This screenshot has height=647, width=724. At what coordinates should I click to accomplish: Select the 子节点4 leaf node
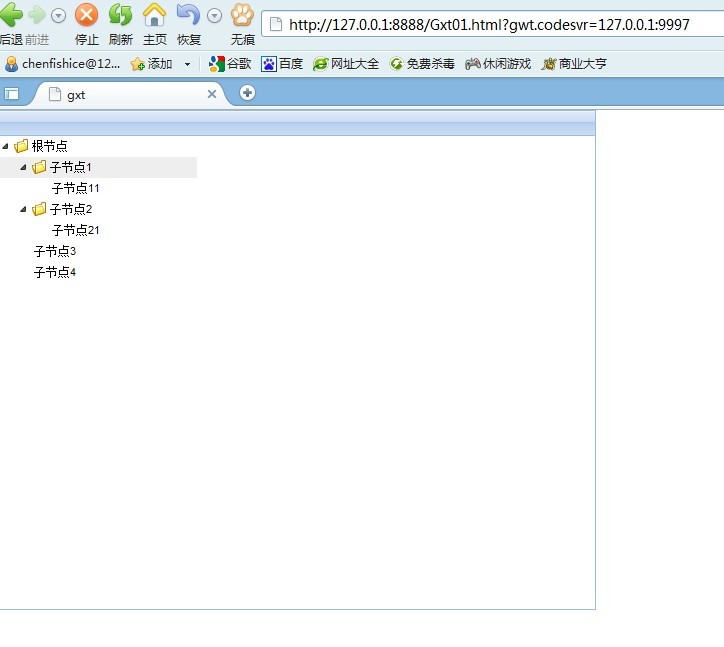tap(55, 272)
